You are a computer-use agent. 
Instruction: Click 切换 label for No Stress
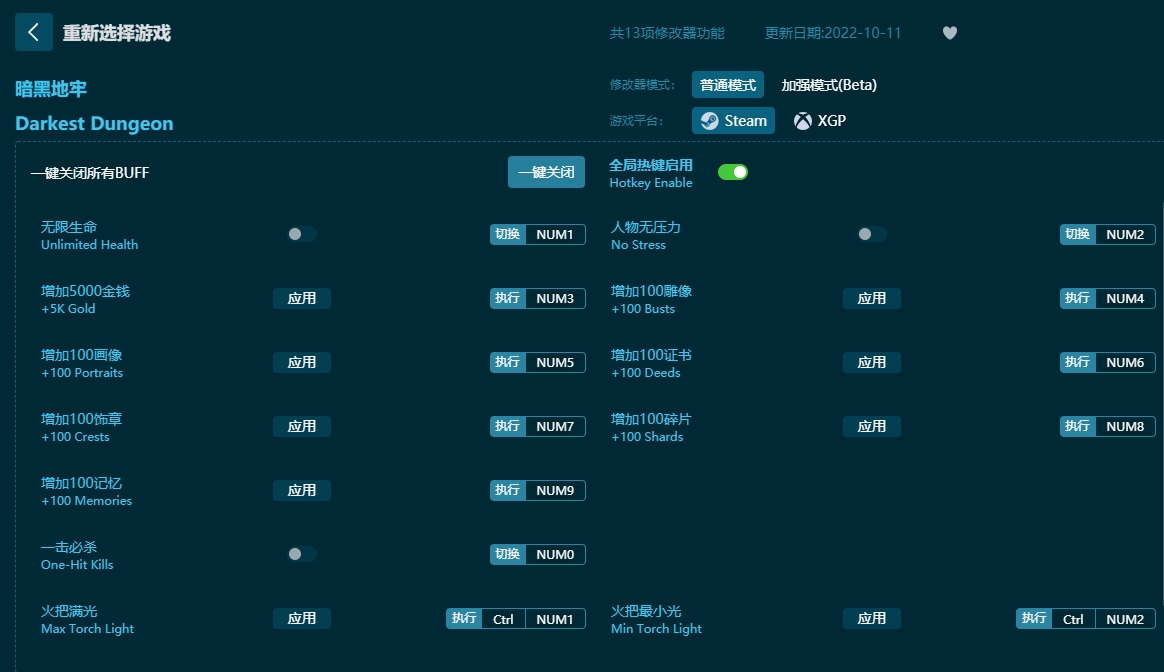pos(1078,235)
